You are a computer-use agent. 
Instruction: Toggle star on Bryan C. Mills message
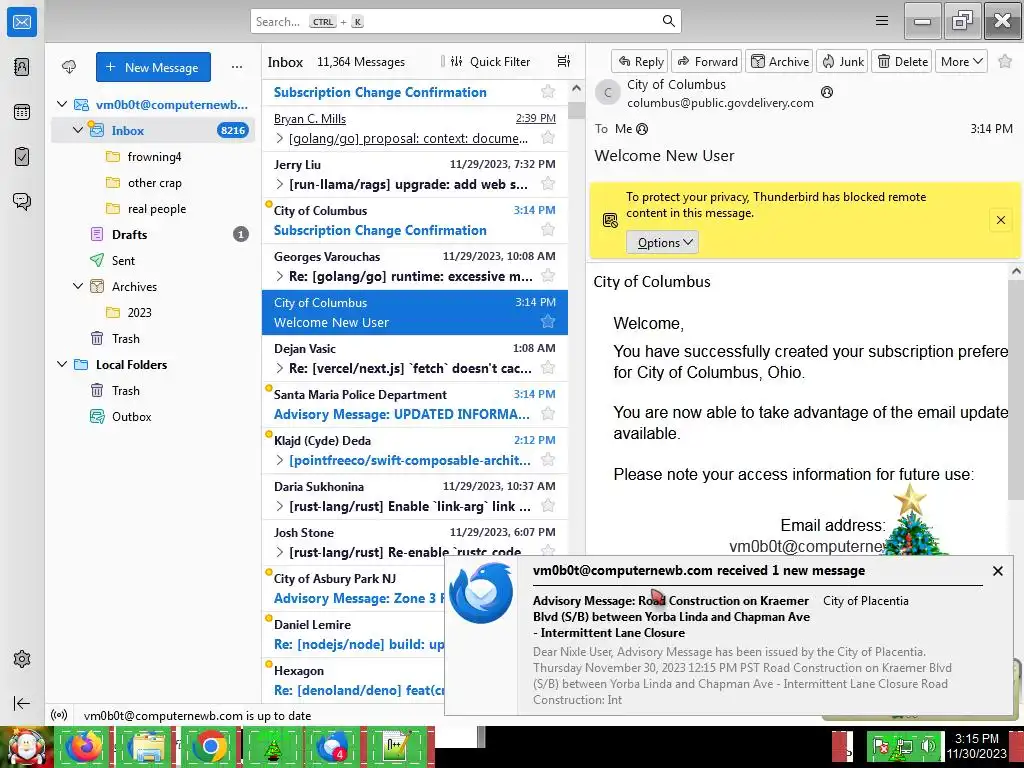(548, 138)
